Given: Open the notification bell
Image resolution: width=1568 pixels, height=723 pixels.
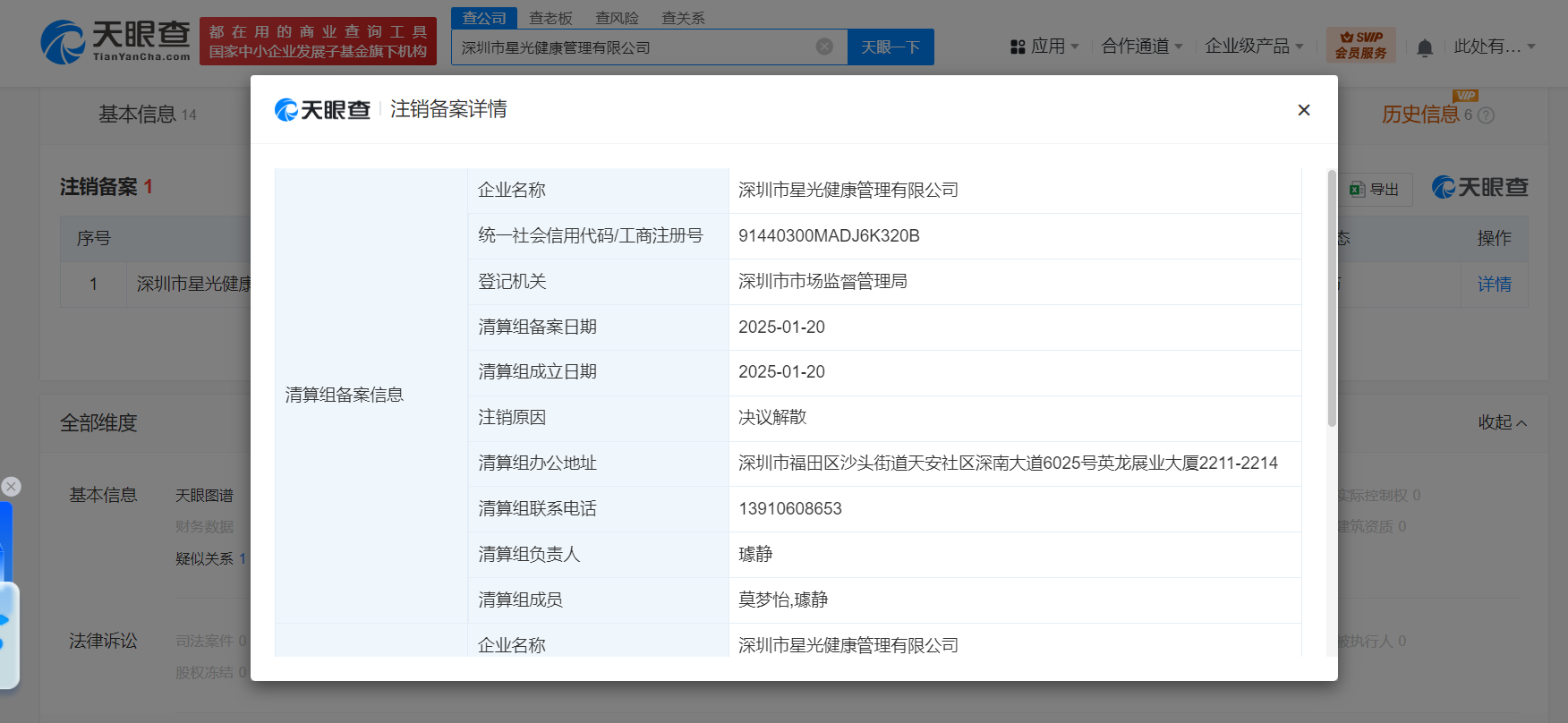Looking at the screenshot, I should 1425,47.
